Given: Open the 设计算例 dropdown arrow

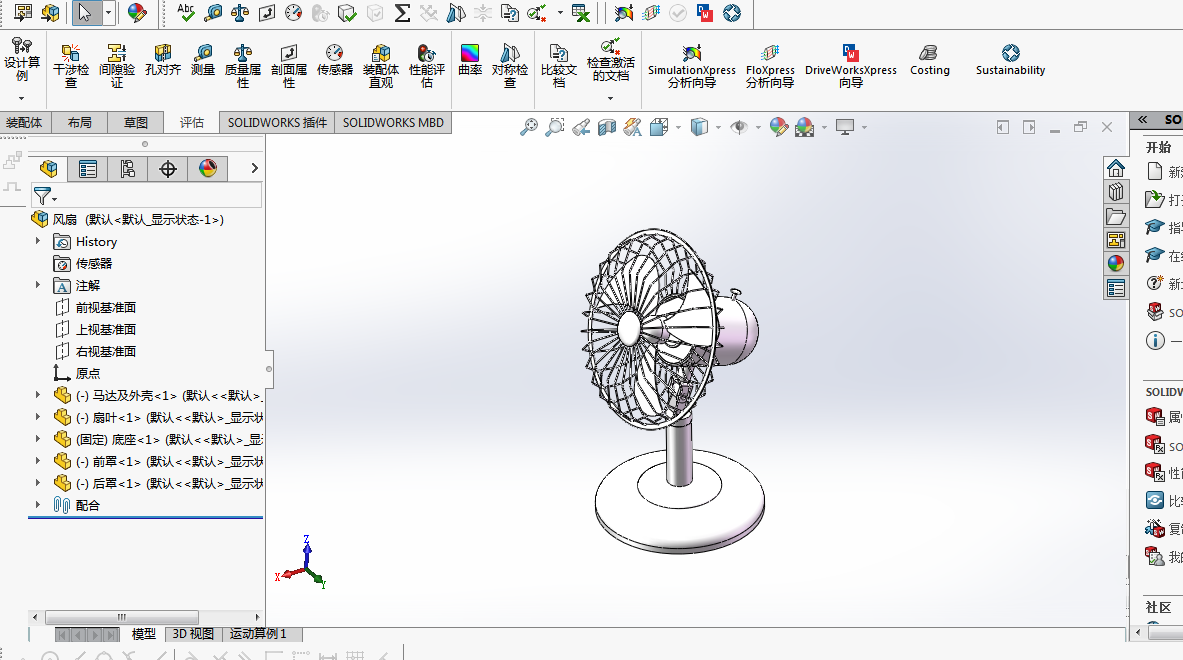Looking at the screenshot, I should pos(21,98).
